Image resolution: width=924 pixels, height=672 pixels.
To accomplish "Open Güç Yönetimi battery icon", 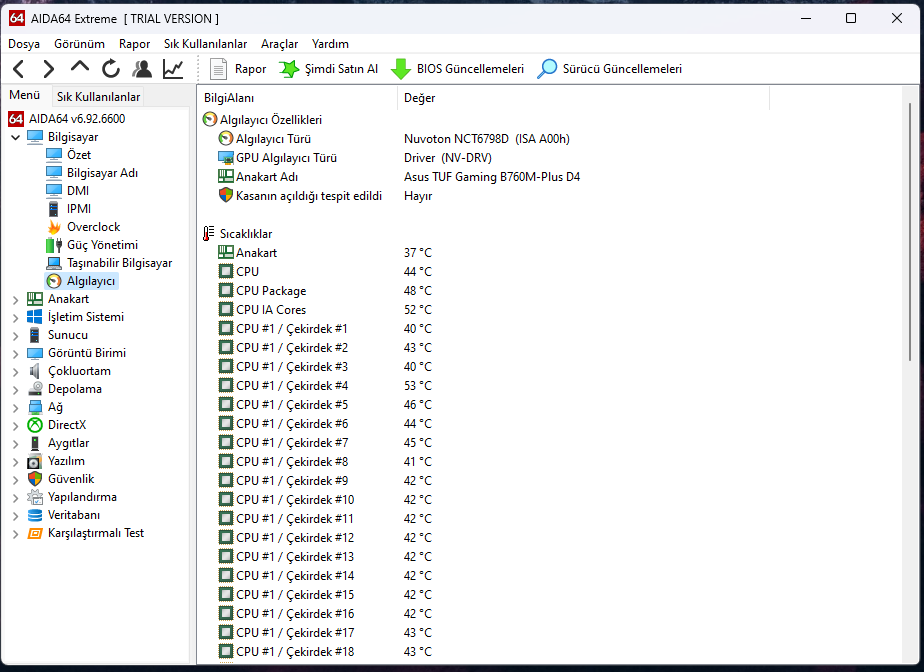I will coord(54,245).
